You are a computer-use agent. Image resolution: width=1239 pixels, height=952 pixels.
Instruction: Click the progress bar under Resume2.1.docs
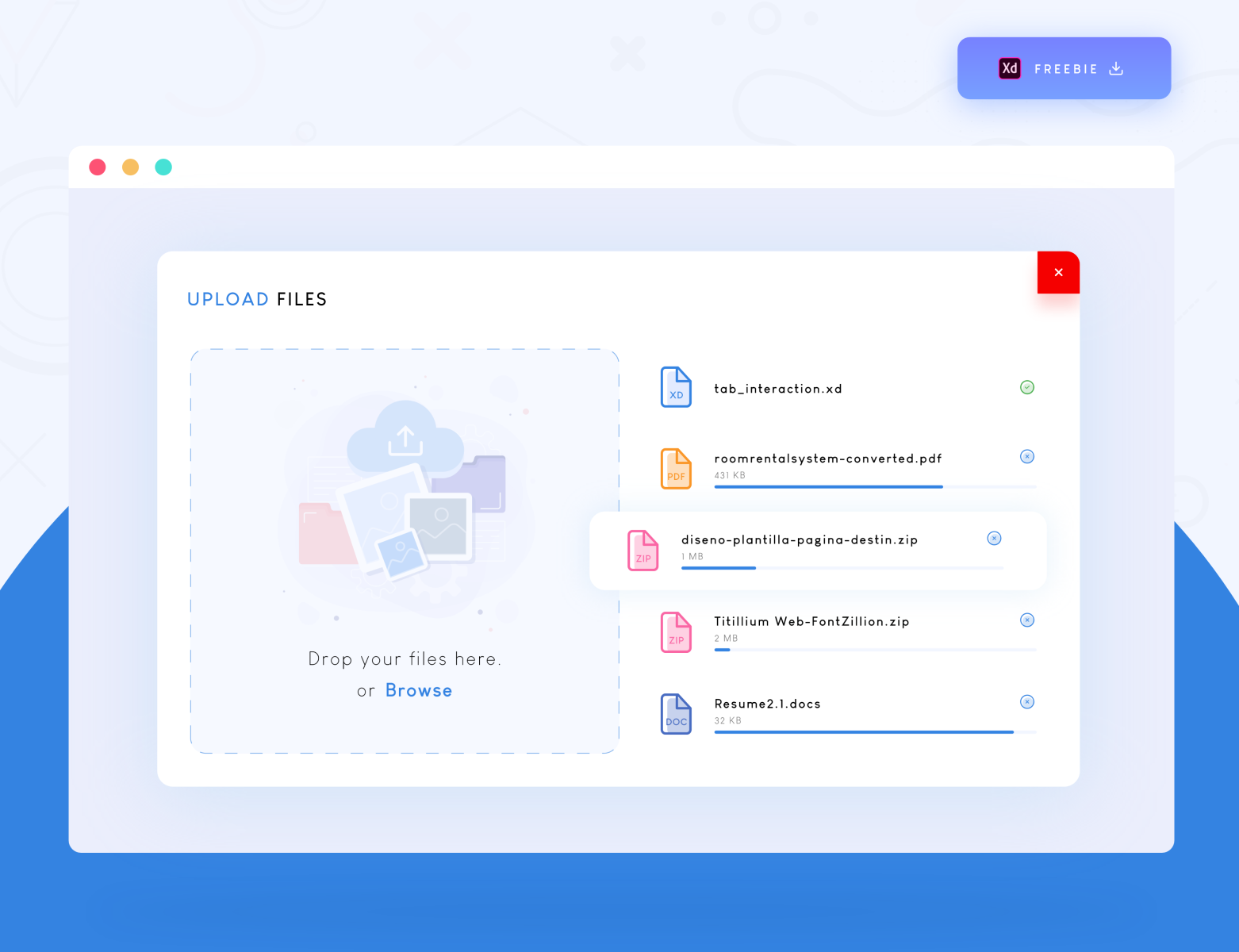pos(865,731)
